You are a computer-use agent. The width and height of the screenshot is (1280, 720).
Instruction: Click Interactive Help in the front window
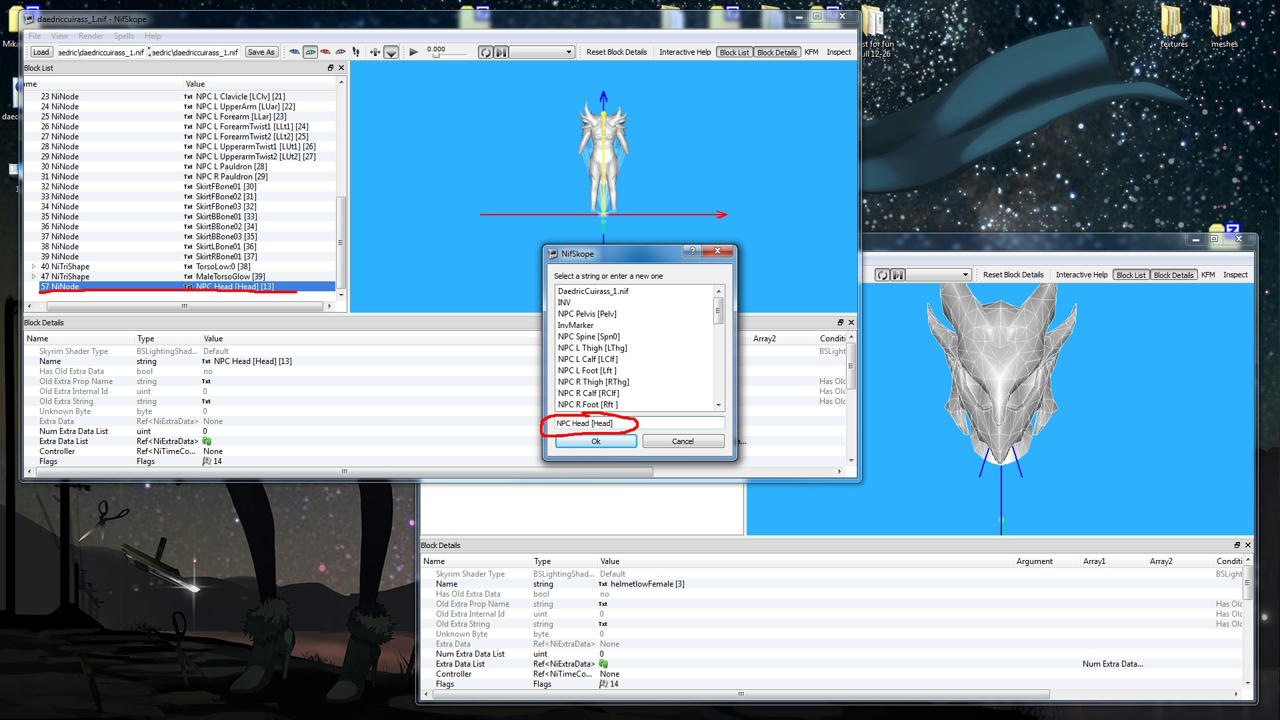[685, 52]
